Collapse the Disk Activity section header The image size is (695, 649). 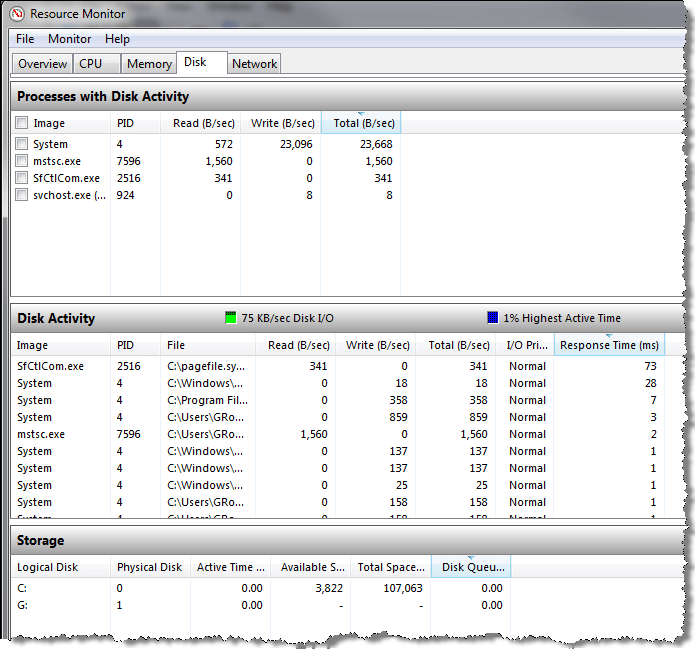coord(348,318)
